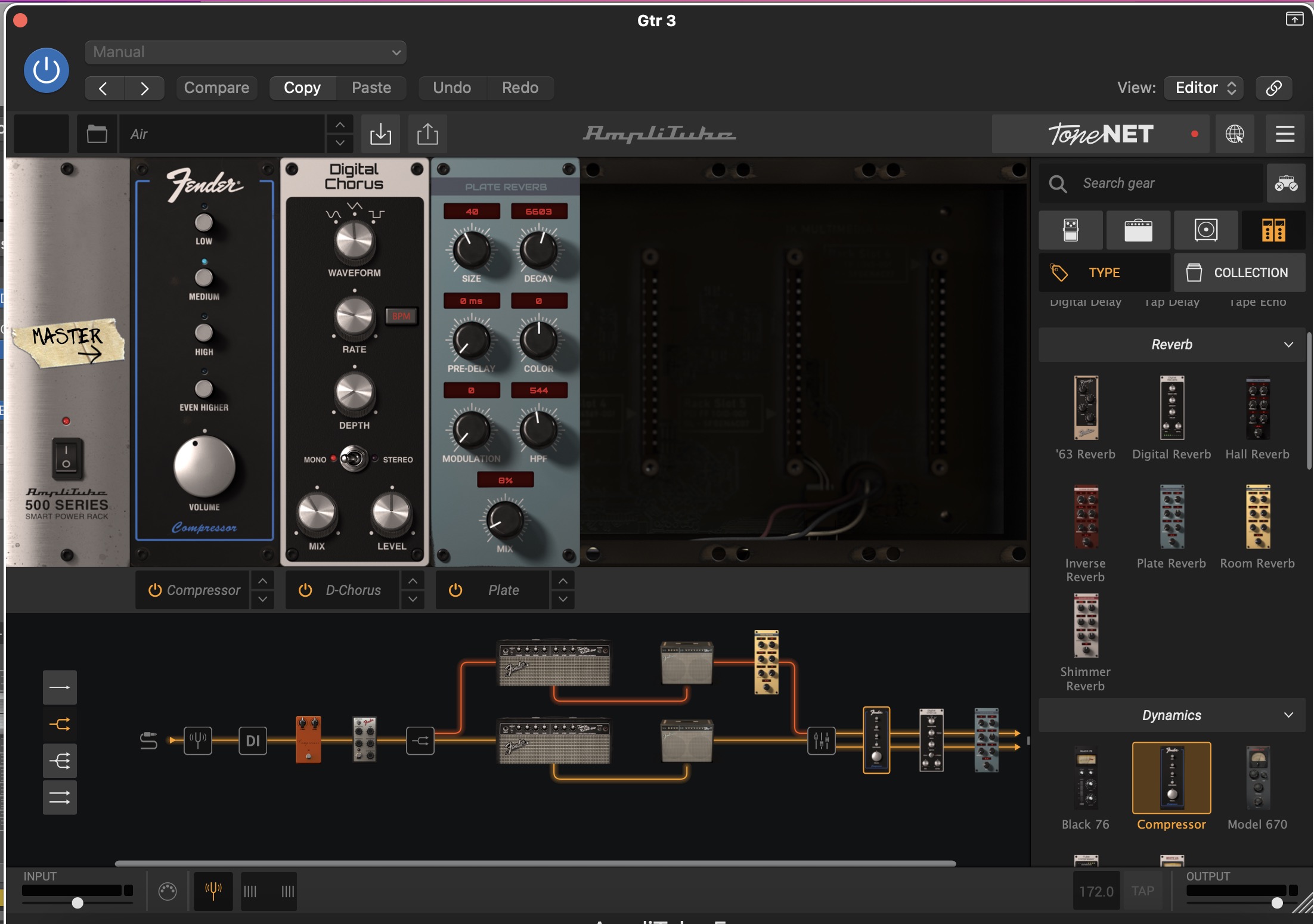1314x924 pixels.
Task: Open the Custom Shop cart icon
Action: (1286, 183)
